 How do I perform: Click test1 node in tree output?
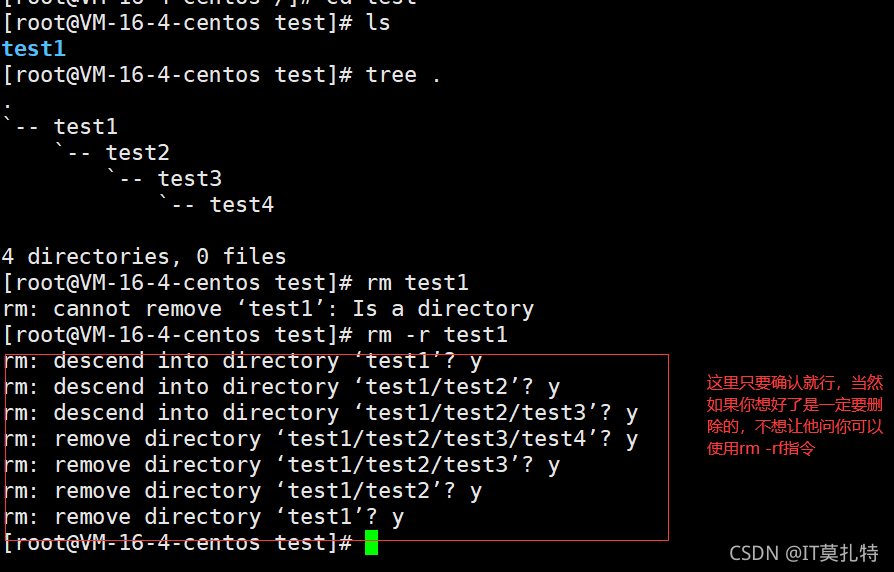[x=86, y=127]
